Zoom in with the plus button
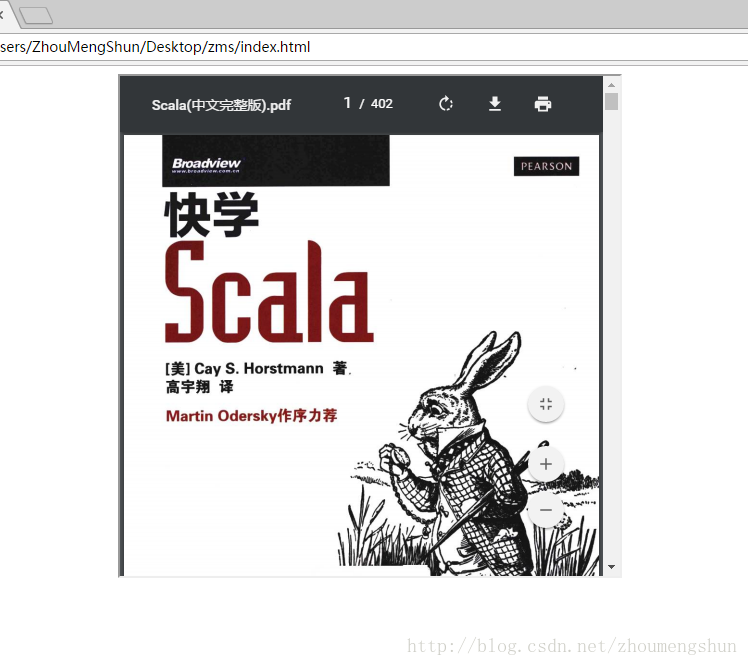 [x=546, y=464]
